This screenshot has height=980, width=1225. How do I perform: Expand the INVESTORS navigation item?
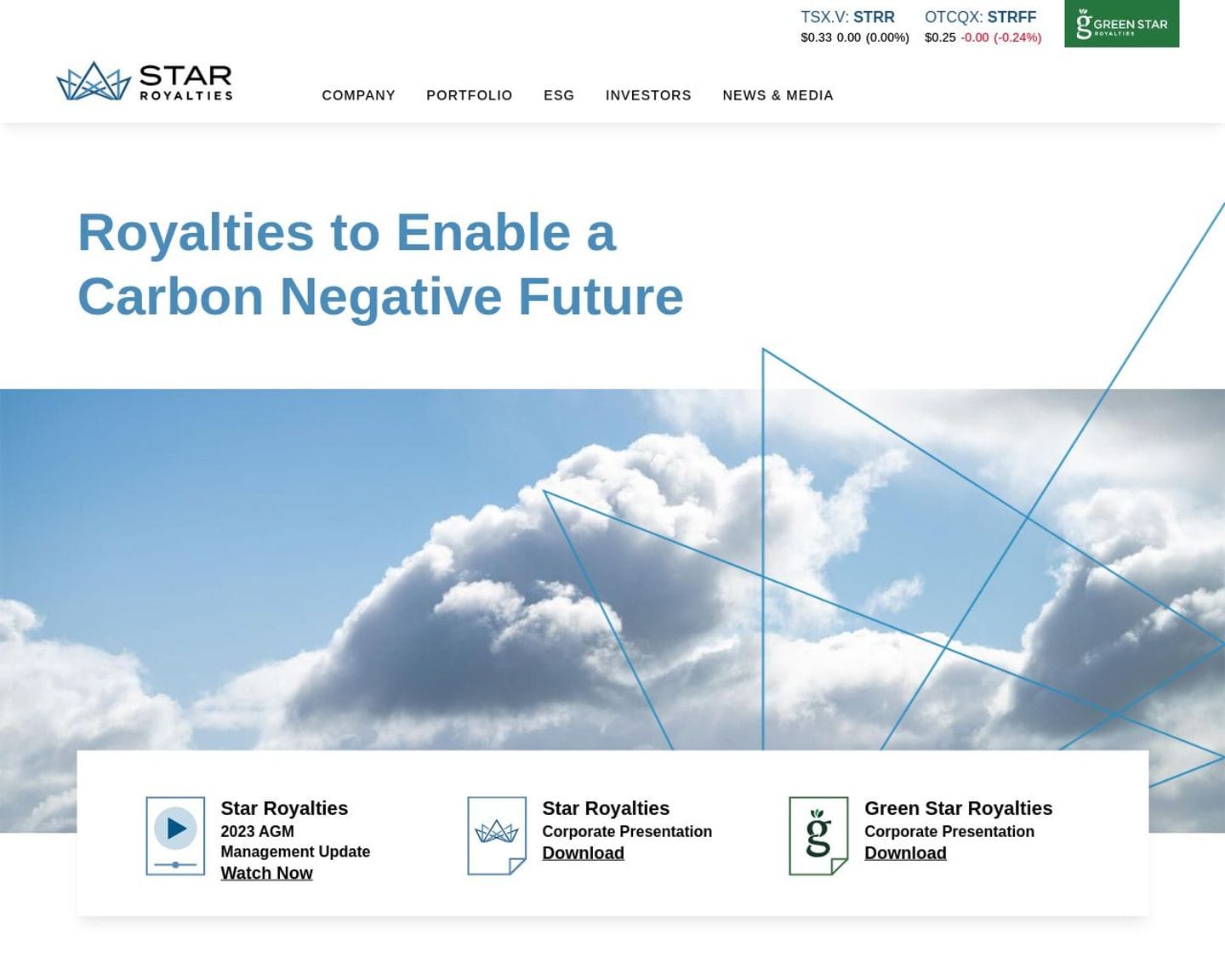[648, 95]
